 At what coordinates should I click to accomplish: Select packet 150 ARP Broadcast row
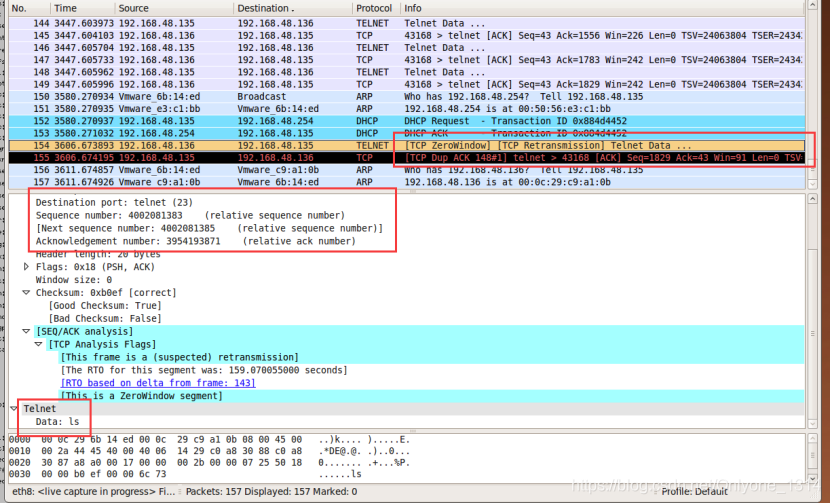406,96
